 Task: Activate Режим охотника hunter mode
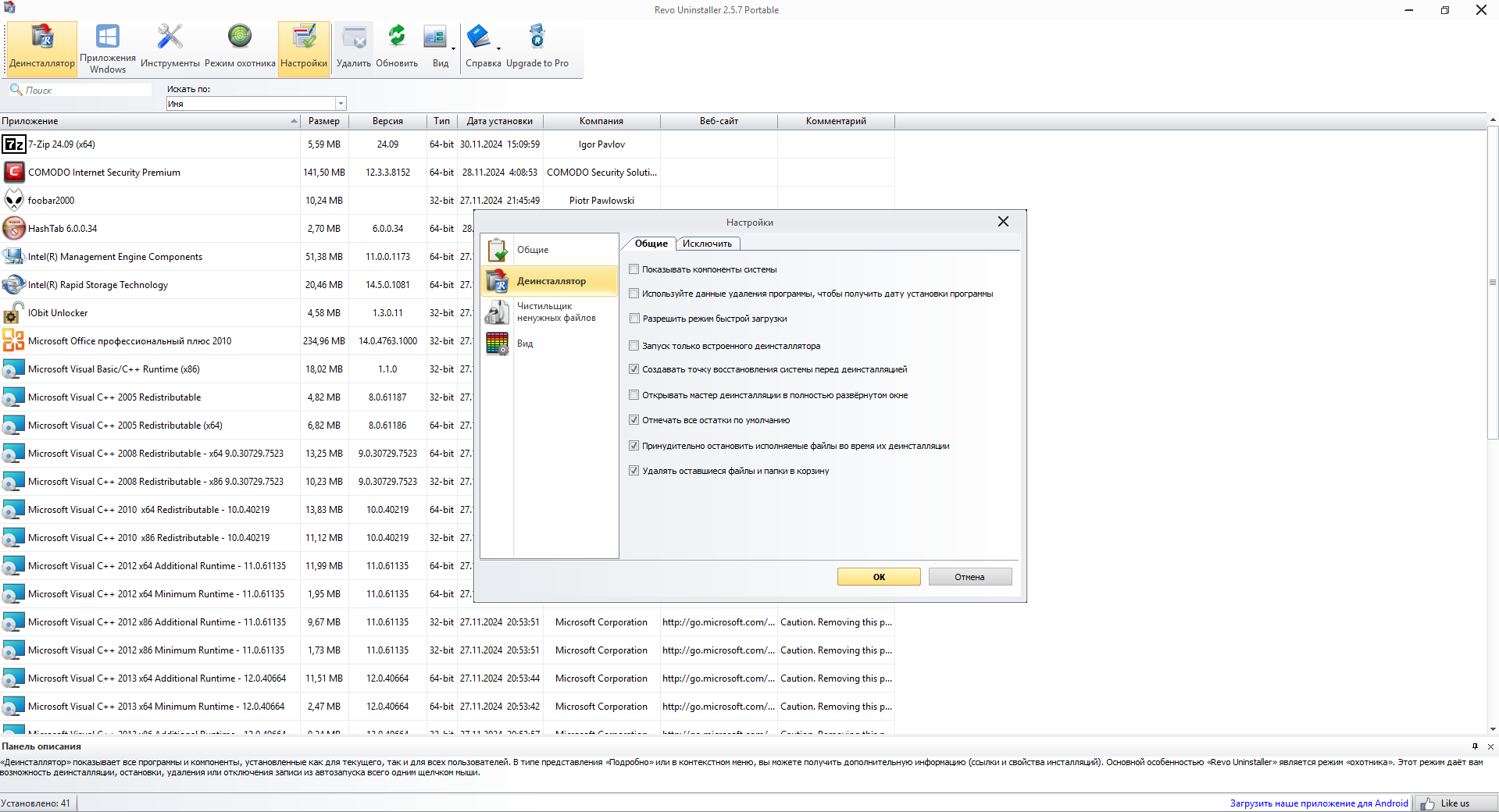[x=240, y=48]
